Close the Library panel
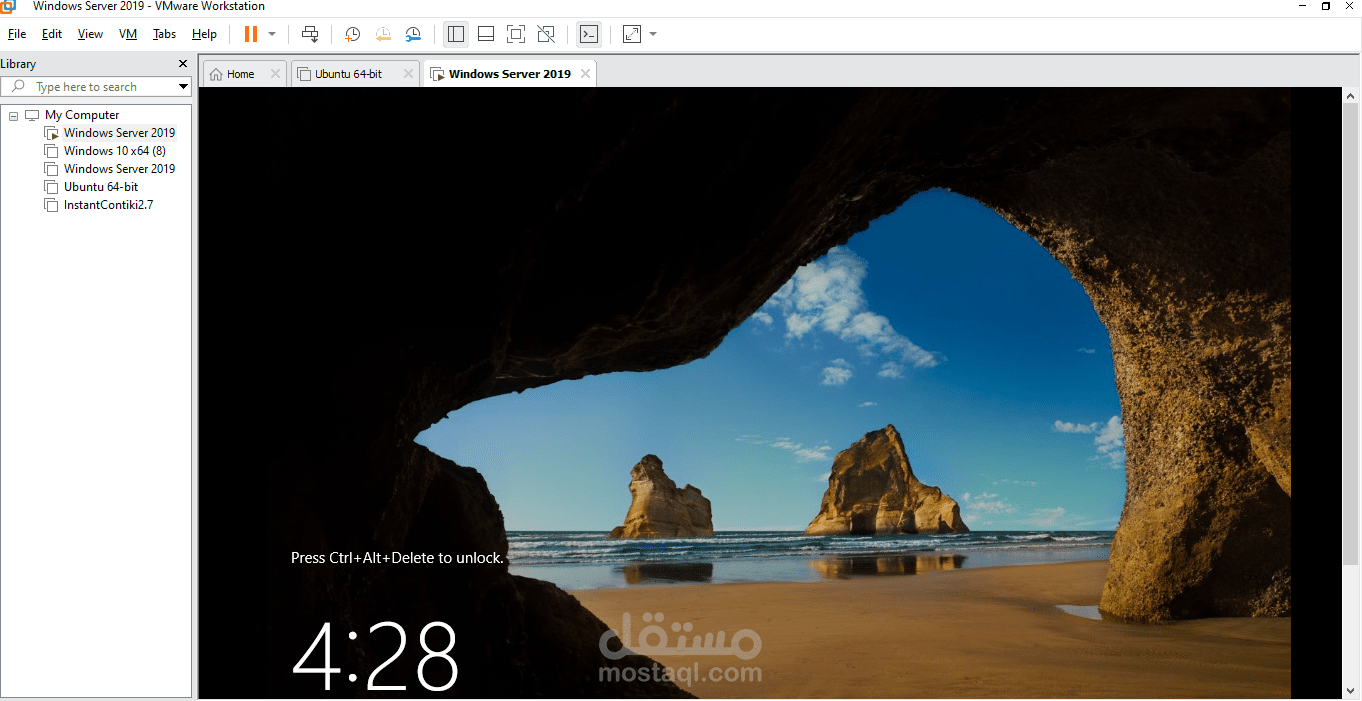 [x=182, y=64]
